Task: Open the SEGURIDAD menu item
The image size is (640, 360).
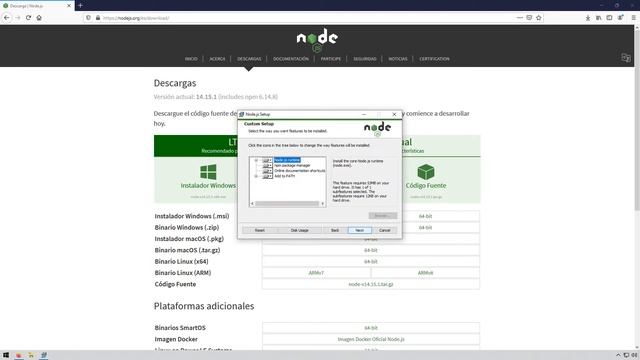Action: (365, 59)
